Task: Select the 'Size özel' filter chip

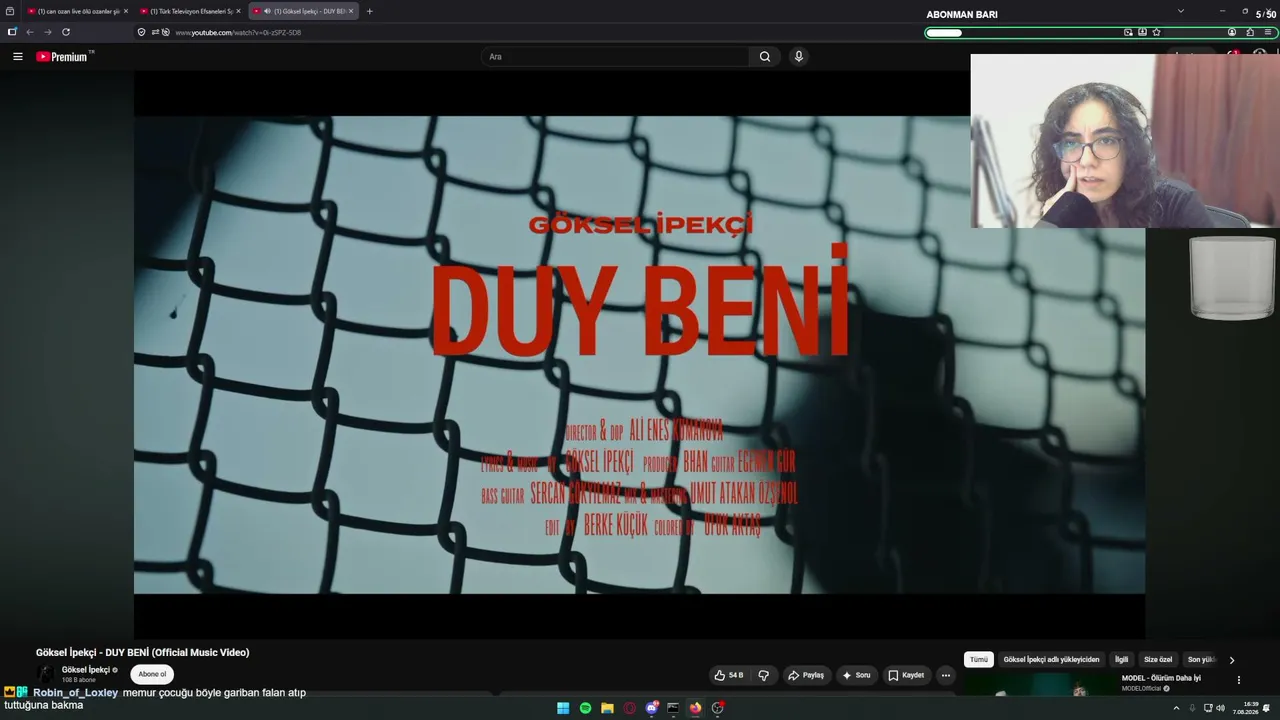Action: click(x=1158, y=660)
